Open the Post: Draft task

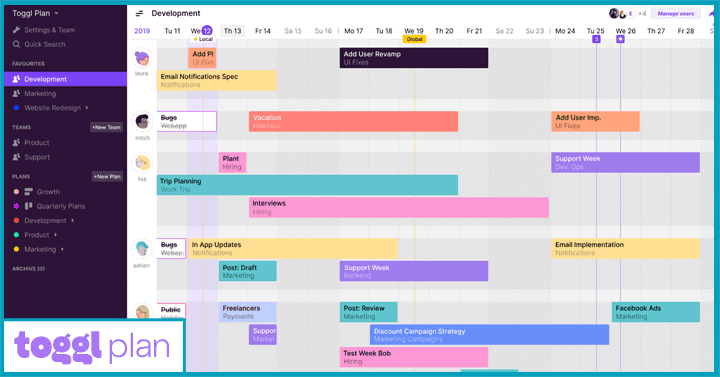click(x=248, y=271)
